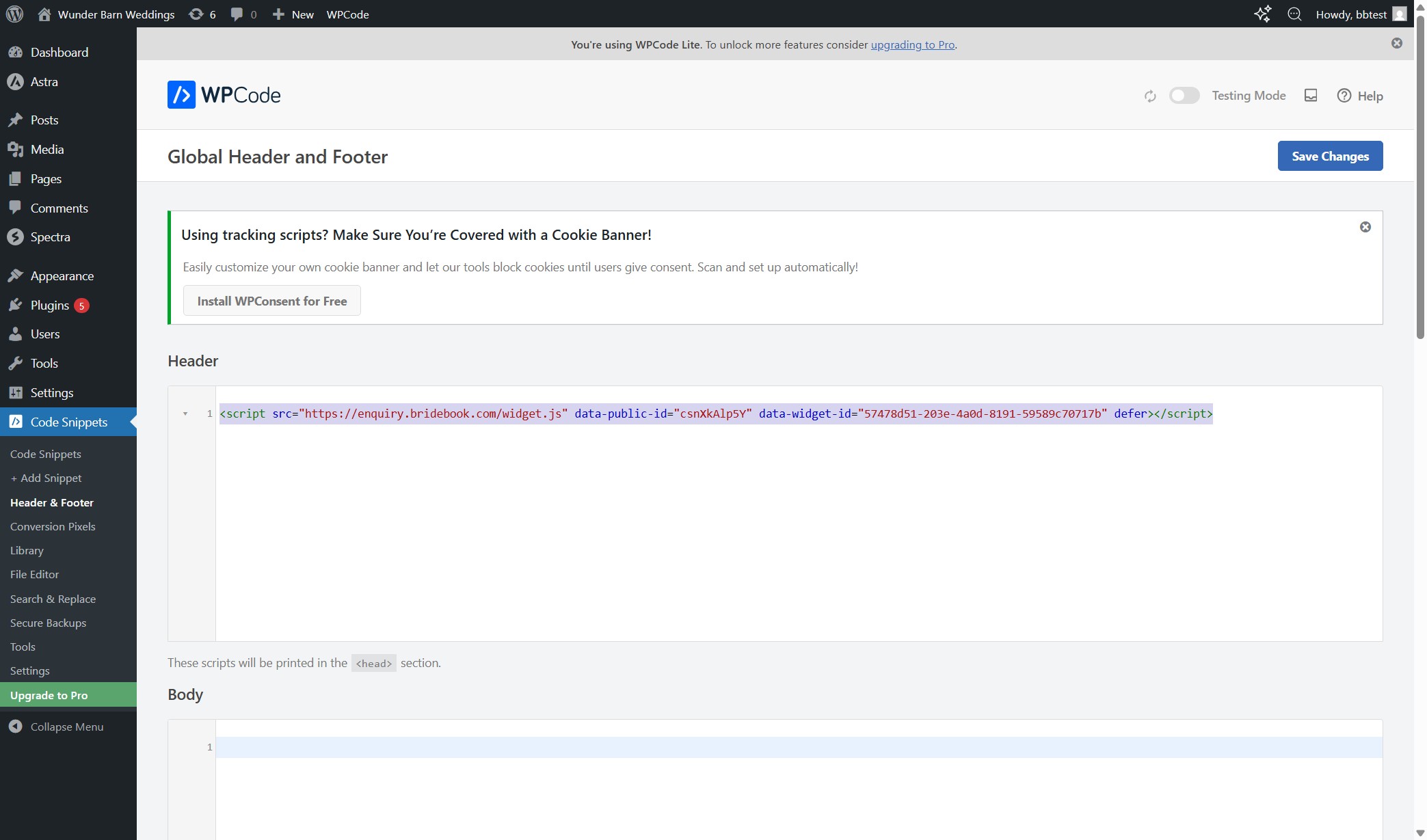This screenshot has height=840, width=1427.
Task: Open snippet Library
Action: click(x=27, y=550)
